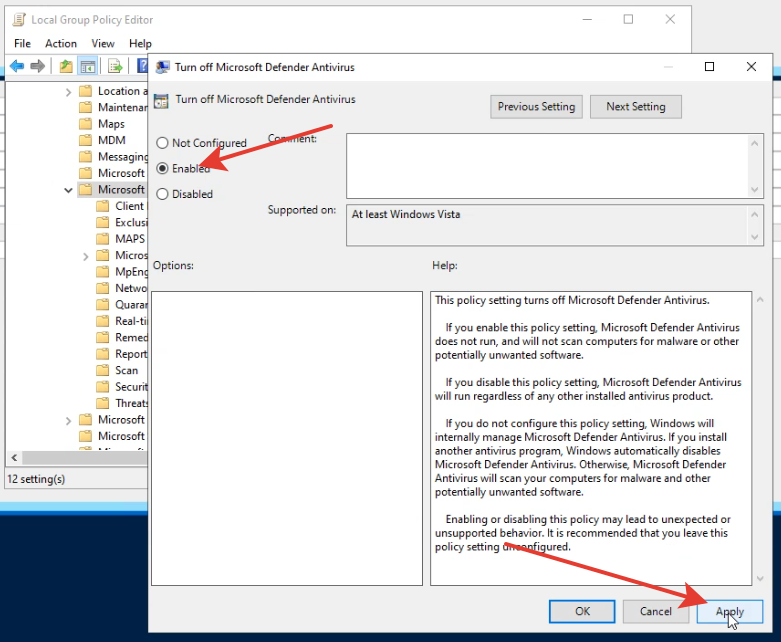Viewport: 781px width, 642px height.
Task: Open the File menu
Action: click(22, 43)
